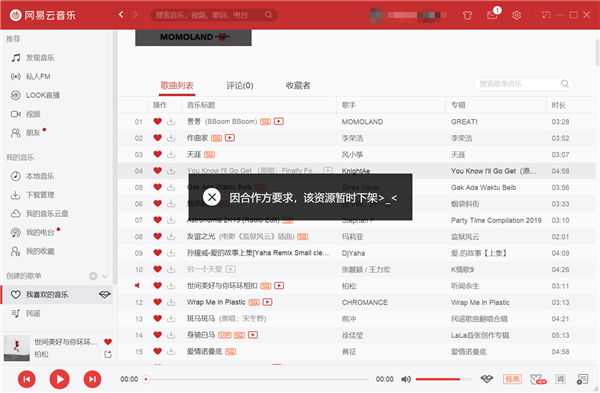Play MV of 世间美好与你环环相扣

pos(279,285)
